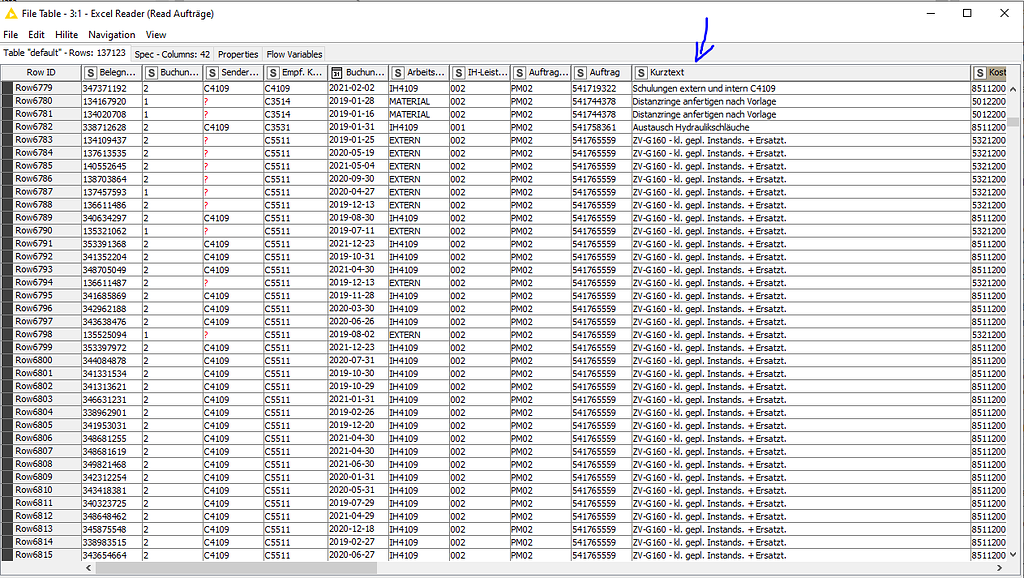Image resolution: width=1024 pixels, height=578 pixels.
Task: Click the Row ID column header
Action: click(x=42, y=72)
